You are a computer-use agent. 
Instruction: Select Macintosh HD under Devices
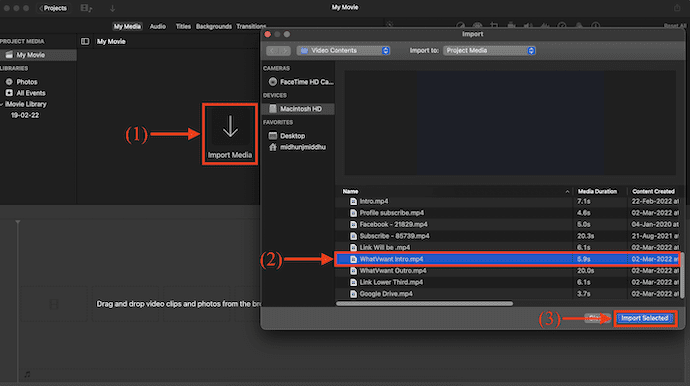pyautogui.click(x=298, y=109)
